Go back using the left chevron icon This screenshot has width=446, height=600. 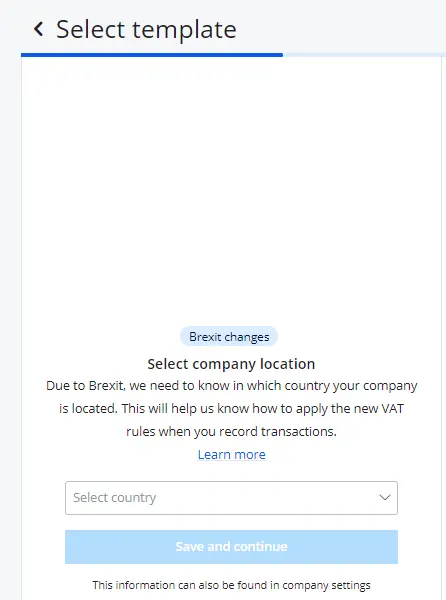pos(38,29)
